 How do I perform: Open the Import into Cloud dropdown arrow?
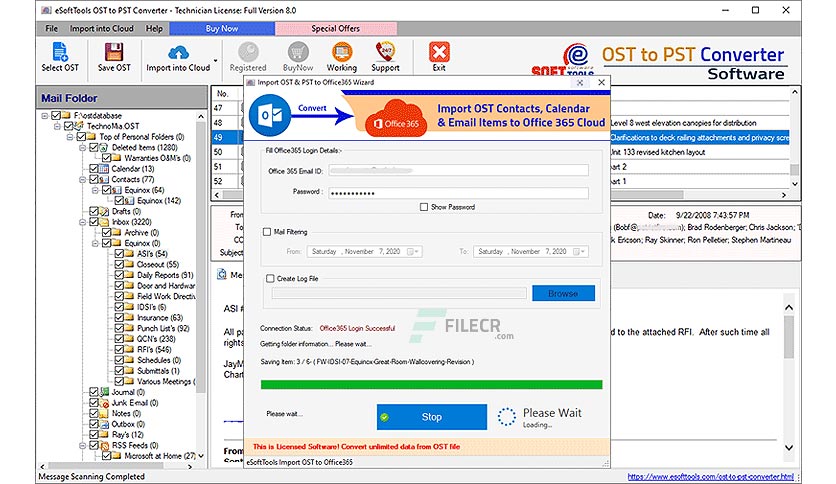215,60
